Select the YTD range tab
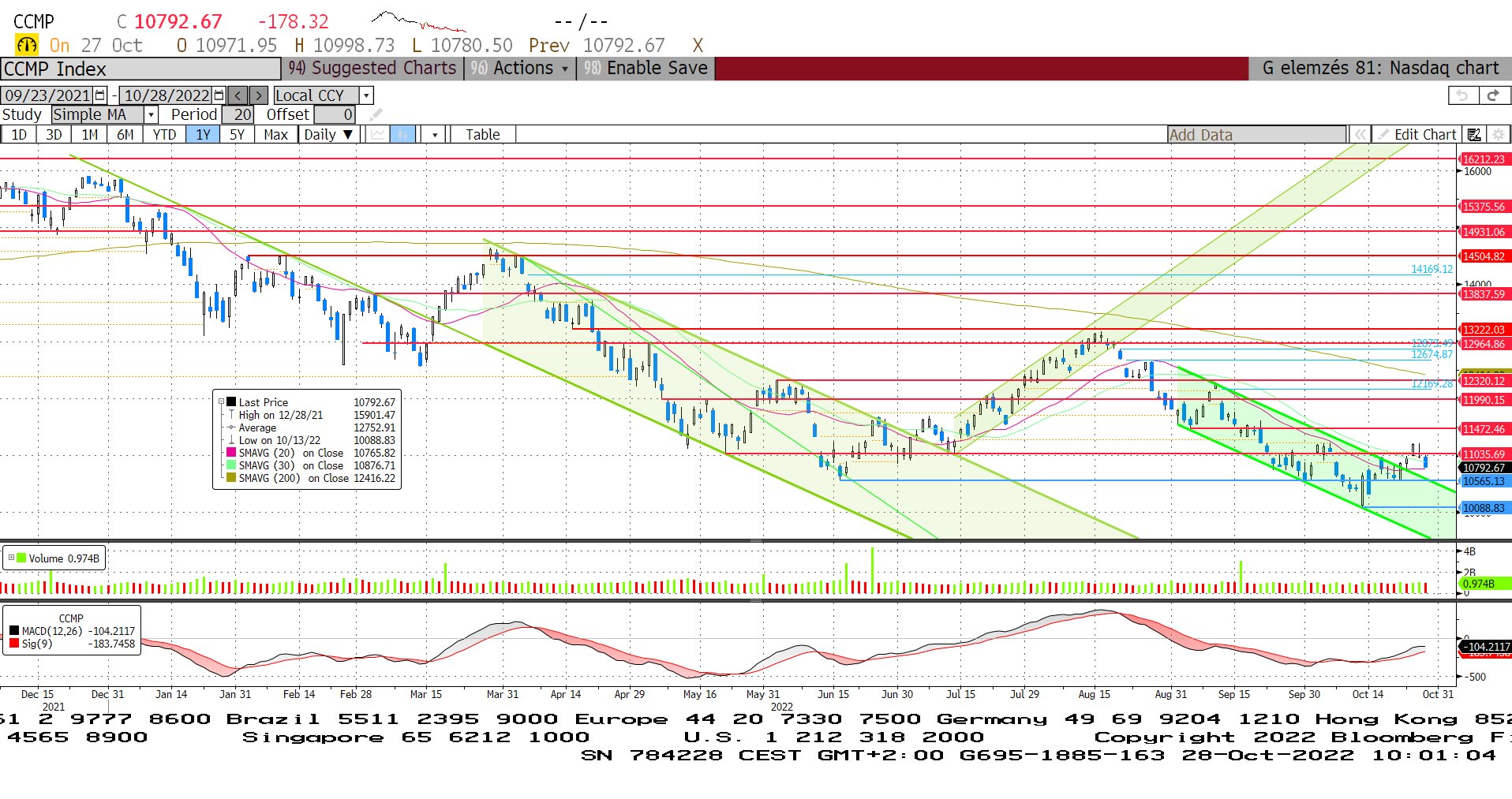This screenshot has width=1512, height=799. pos(164,134)
